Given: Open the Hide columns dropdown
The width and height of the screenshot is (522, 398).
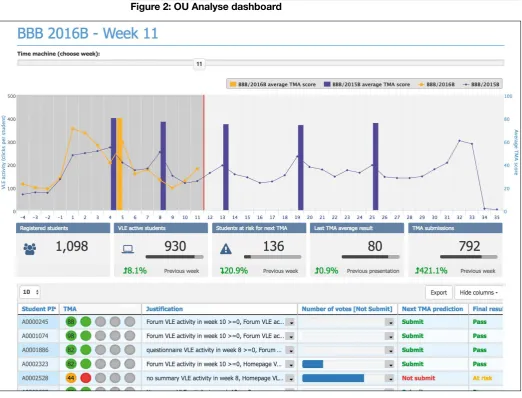Looking at the screenshot, I should click(478, 292).
